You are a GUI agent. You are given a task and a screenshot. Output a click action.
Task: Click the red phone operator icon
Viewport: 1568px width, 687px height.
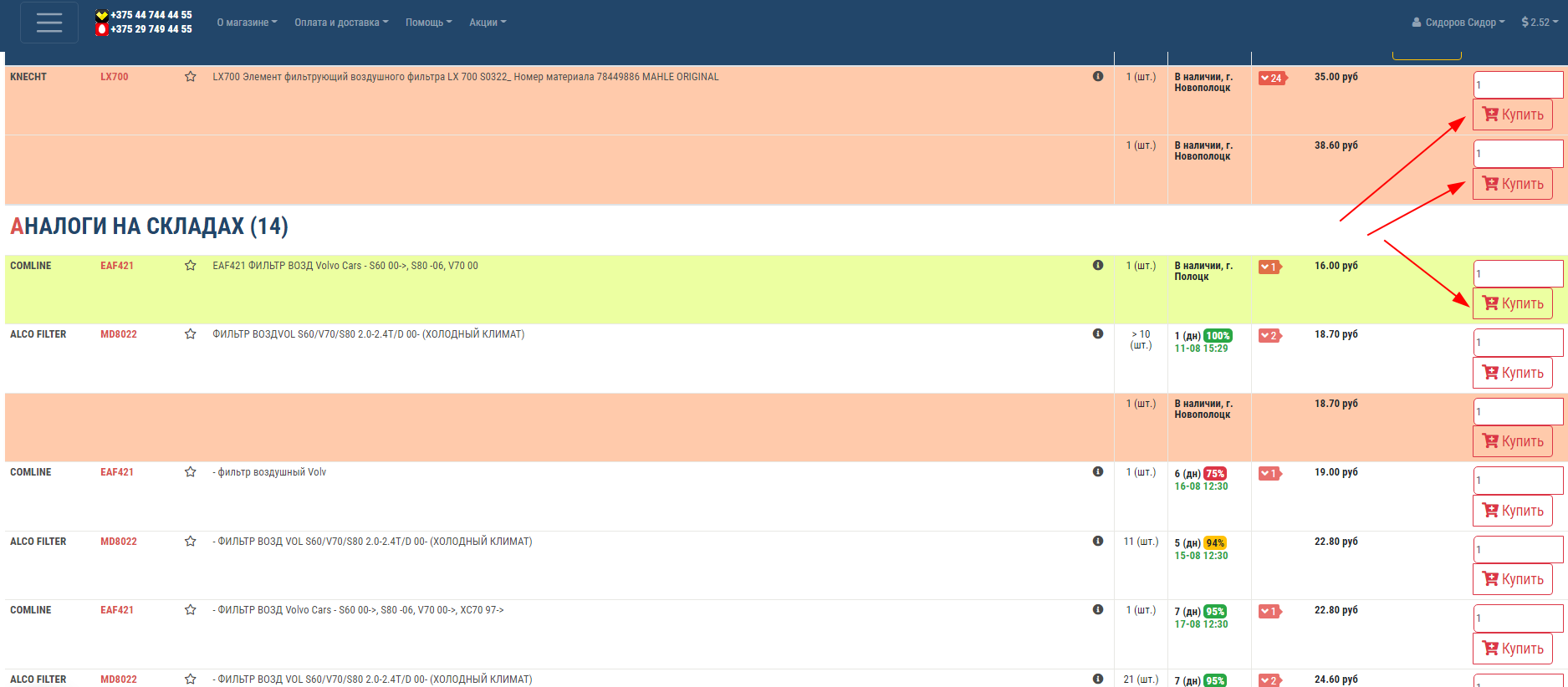click(102, 29)
